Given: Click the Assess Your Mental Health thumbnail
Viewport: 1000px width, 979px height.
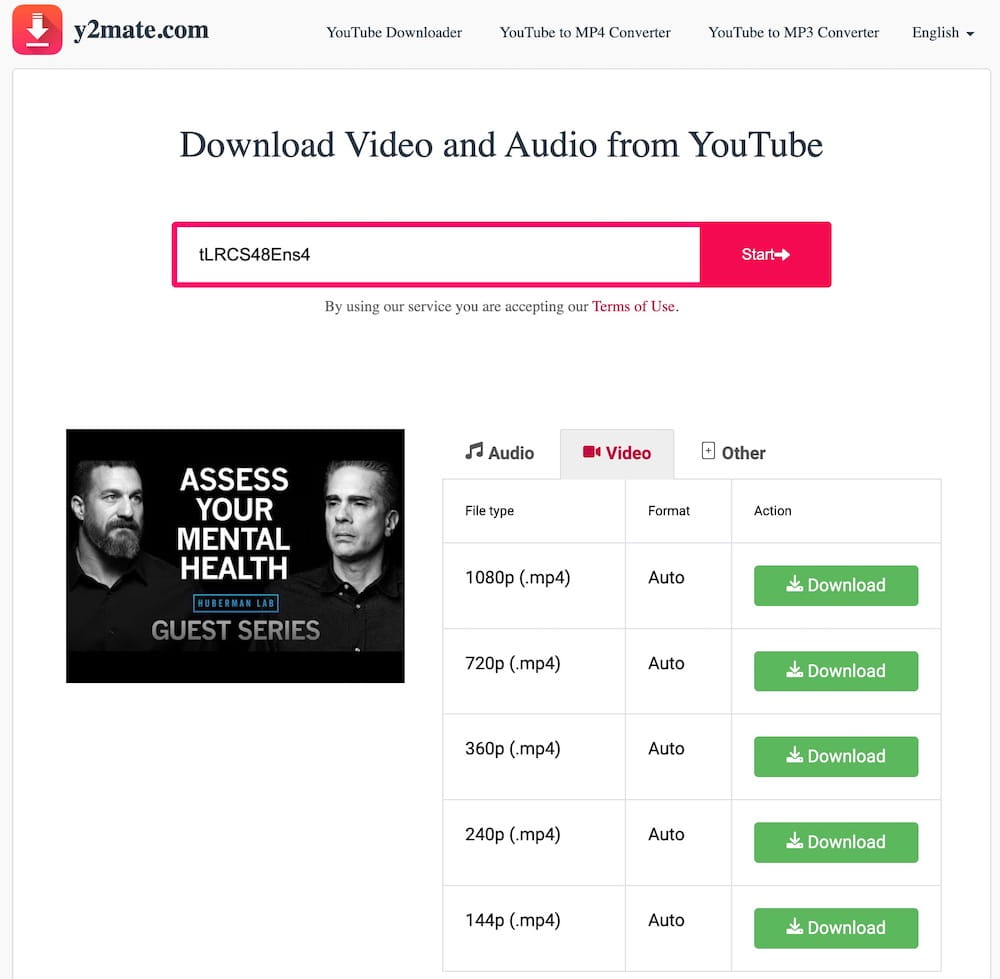Looking at the screenshot, I should 235,556.
